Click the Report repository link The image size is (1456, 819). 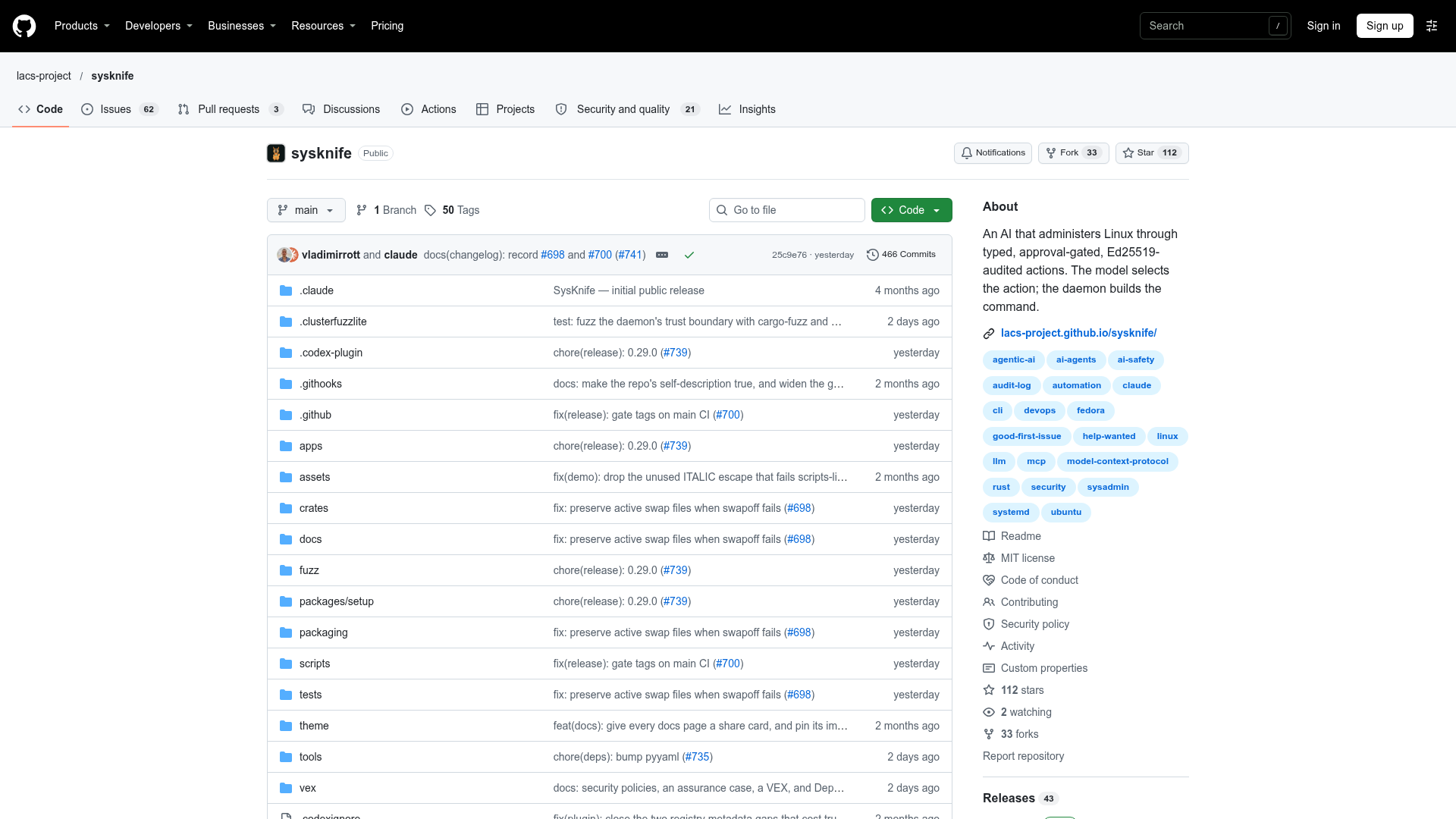click(x=1023, y=756)
